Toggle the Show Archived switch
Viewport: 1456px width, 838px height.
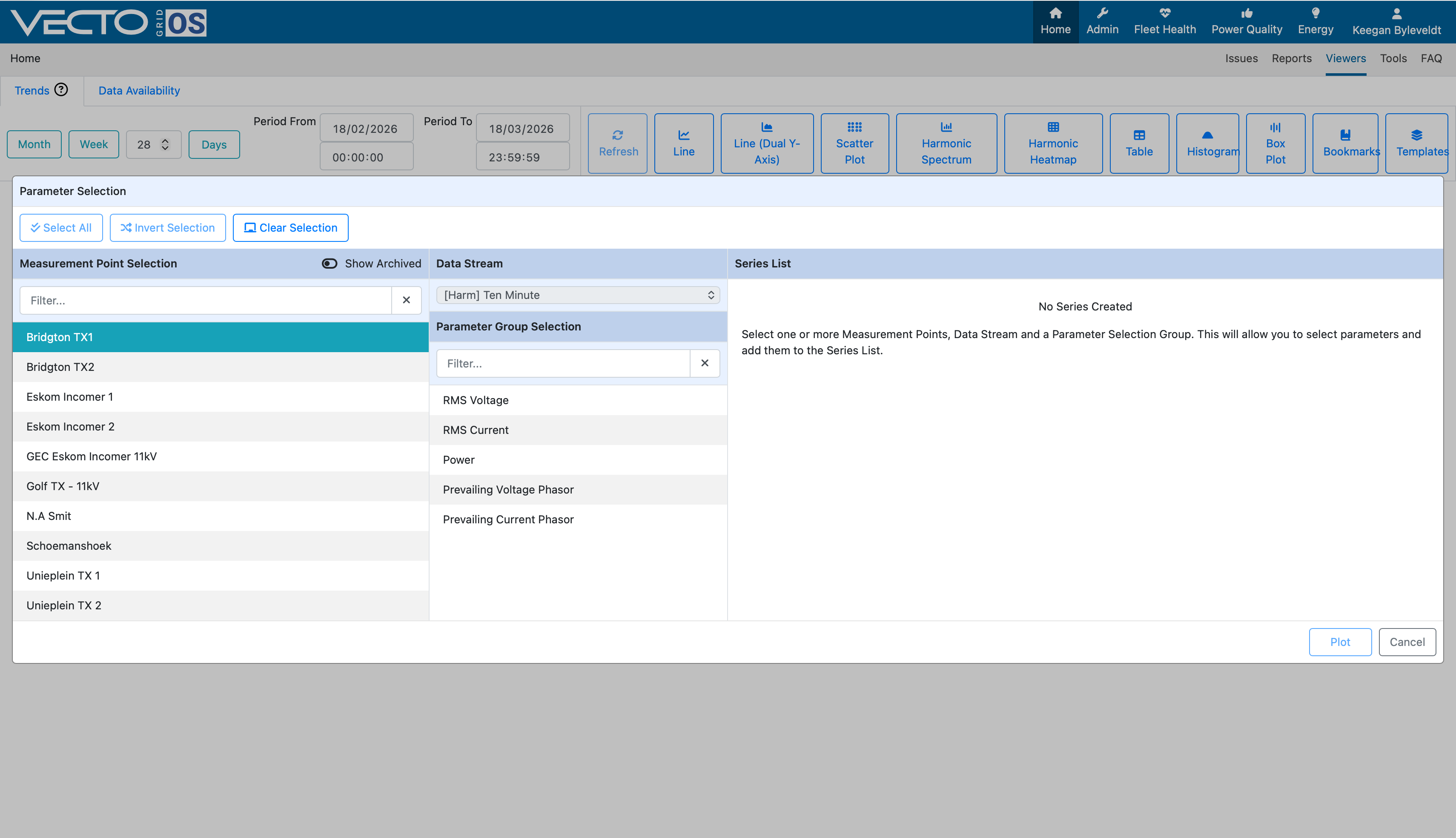329,264
